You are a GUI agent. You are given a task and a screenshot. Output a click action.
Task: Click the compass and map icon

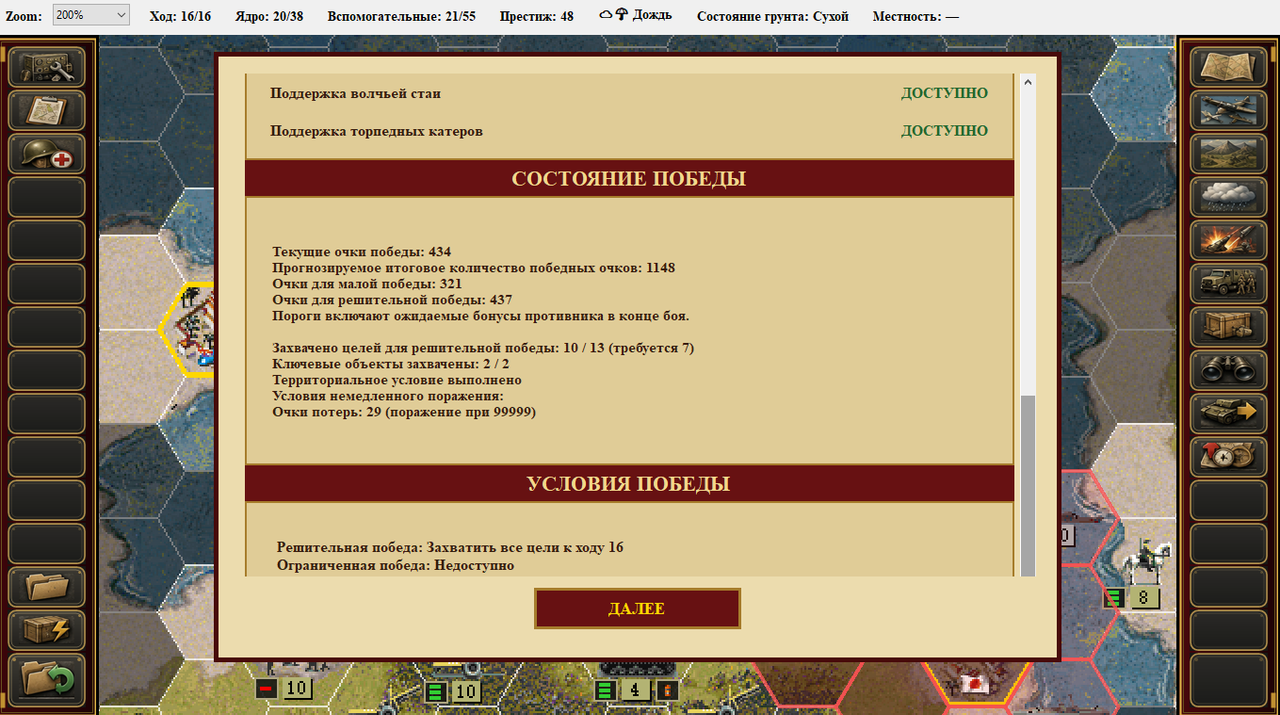click(1227, 457)
